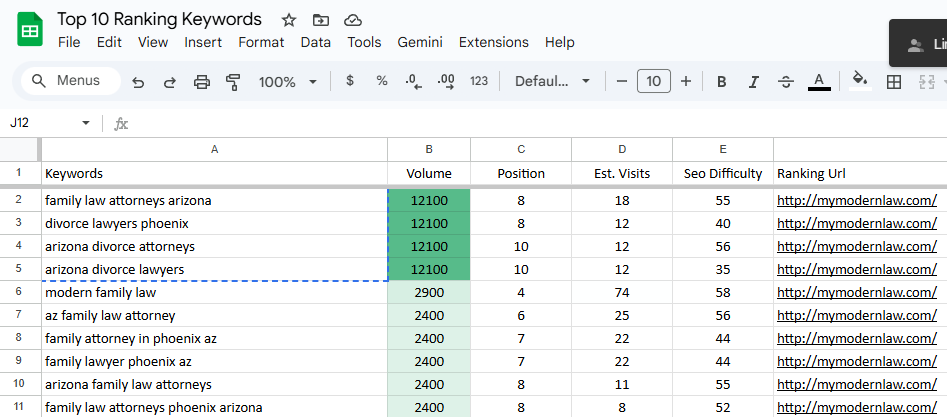This screenshot has width=947, height=417.
Task: Select 'modern family law' keyword cell
Action: tap(214, 293)
